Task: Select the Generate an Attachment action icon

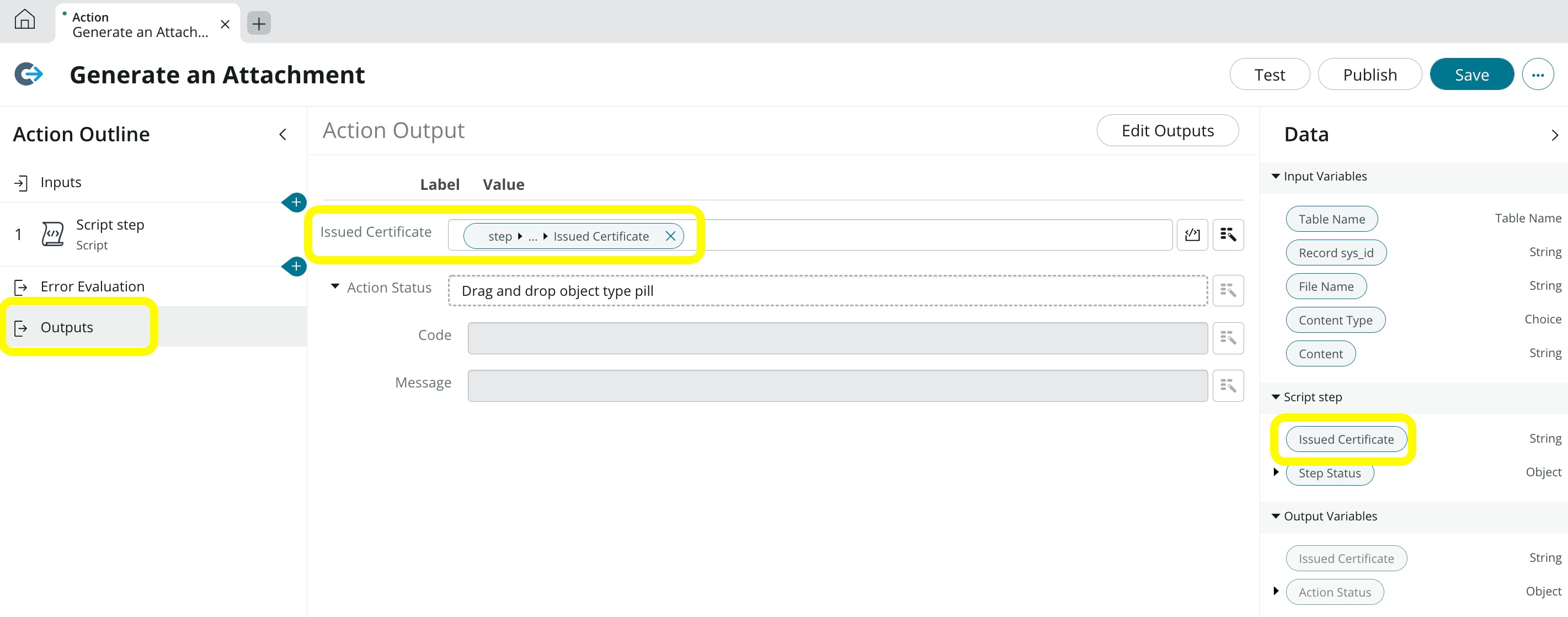Action: pyautogui.click(x=28, y=74)
